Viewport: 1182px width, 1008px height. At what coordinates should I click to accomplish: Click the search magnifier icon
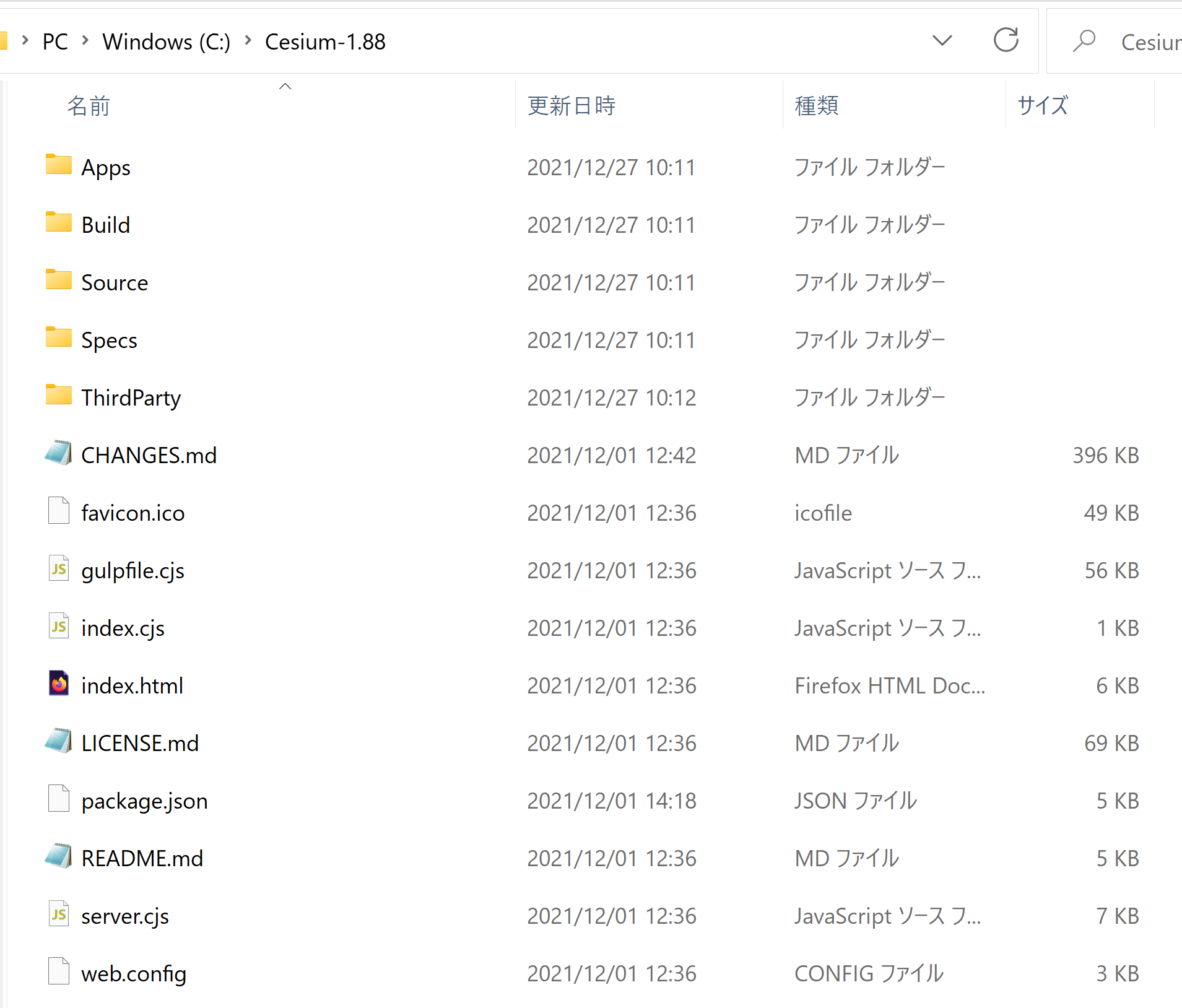[1084, 41]
